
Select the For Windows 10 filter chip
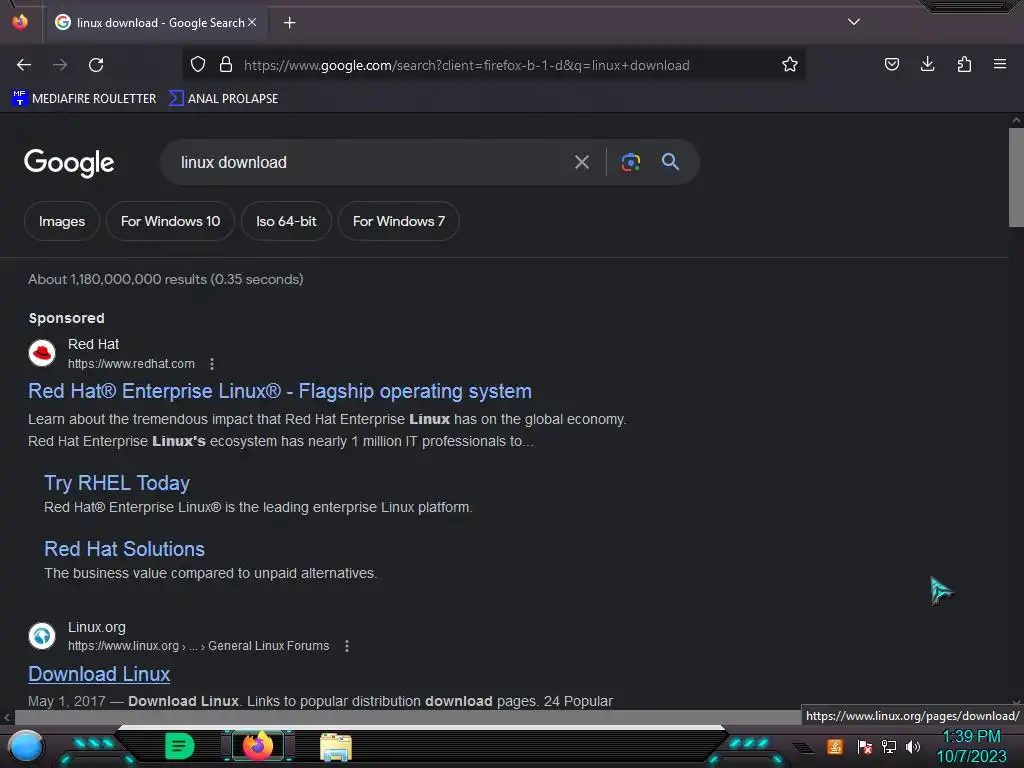(170, 221)
